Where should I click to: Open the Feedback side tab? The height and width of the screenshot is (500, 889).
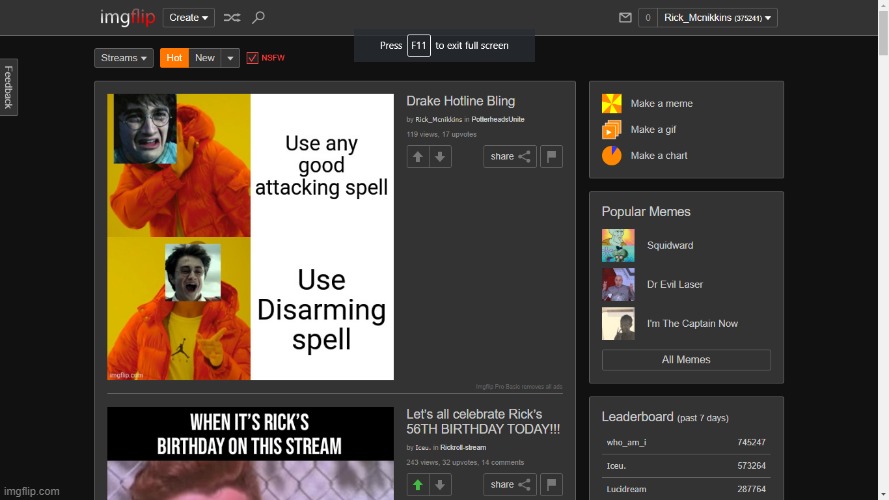tap(9, 87)
